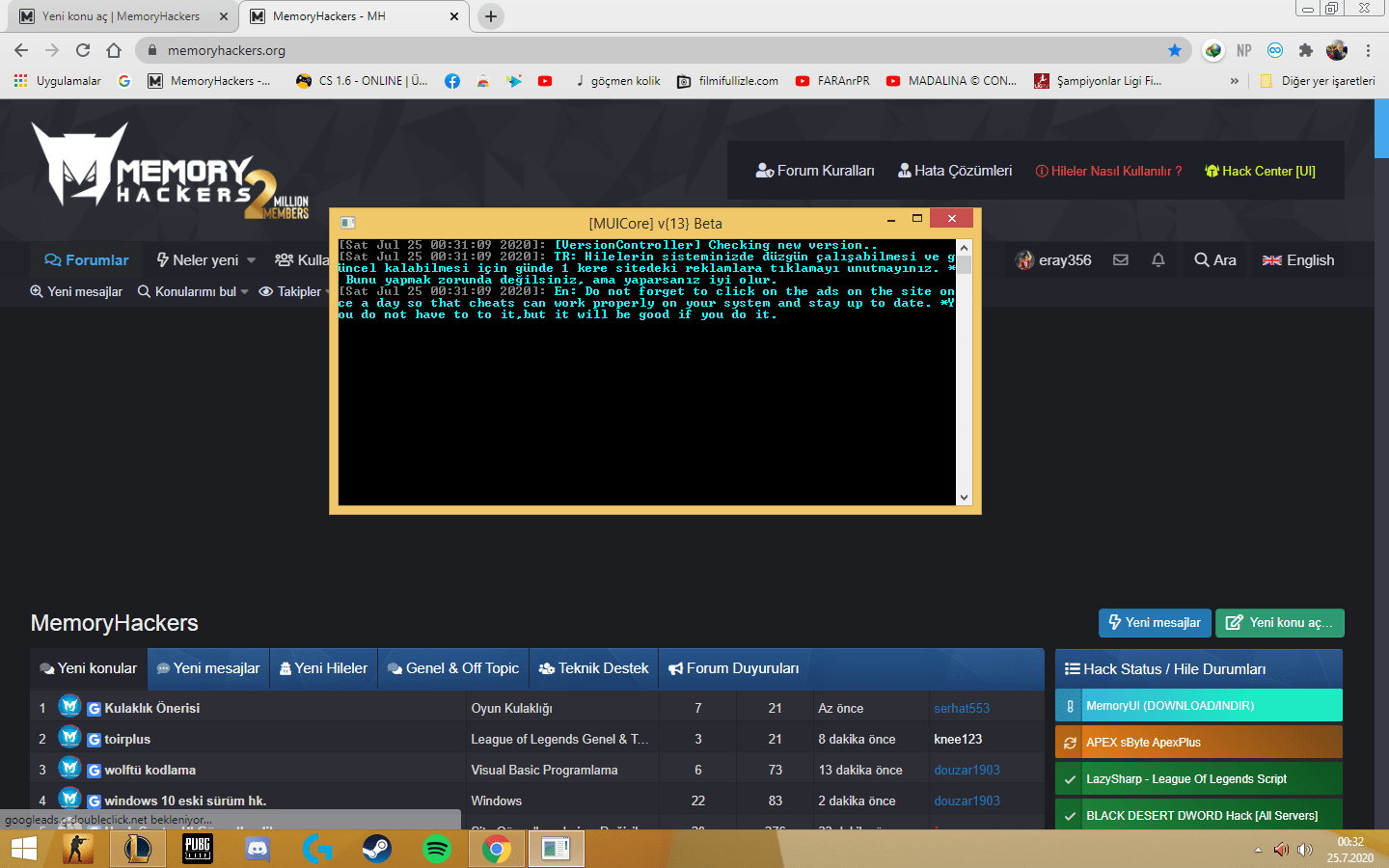
Task: Click the bare YouTube bookmark icon
Action: pyautogui.click(x=545, y=81)
